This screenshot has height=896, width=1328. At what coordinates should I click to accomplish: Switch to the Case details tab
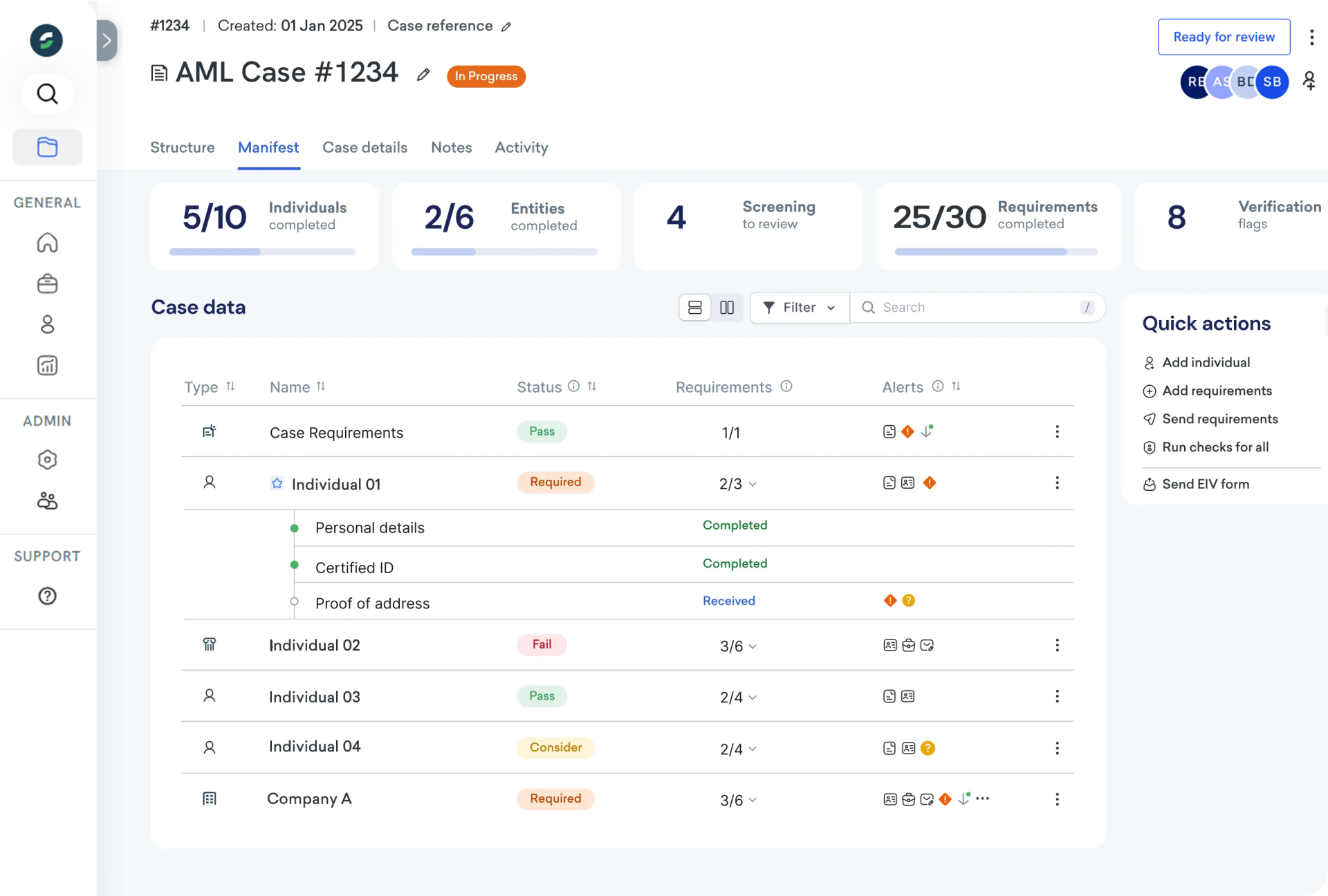tap(365, 147)
